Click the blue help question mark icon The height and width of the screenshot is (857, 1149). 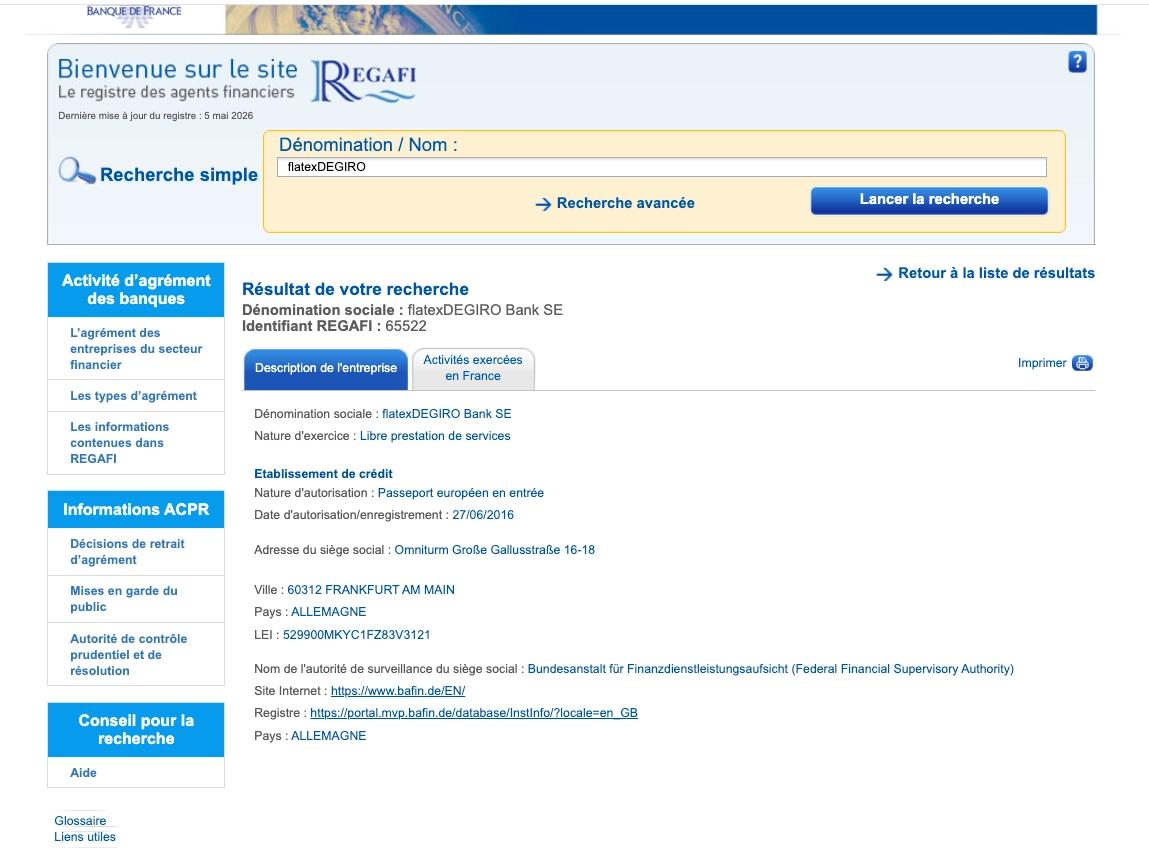[x=1077, y=62]
